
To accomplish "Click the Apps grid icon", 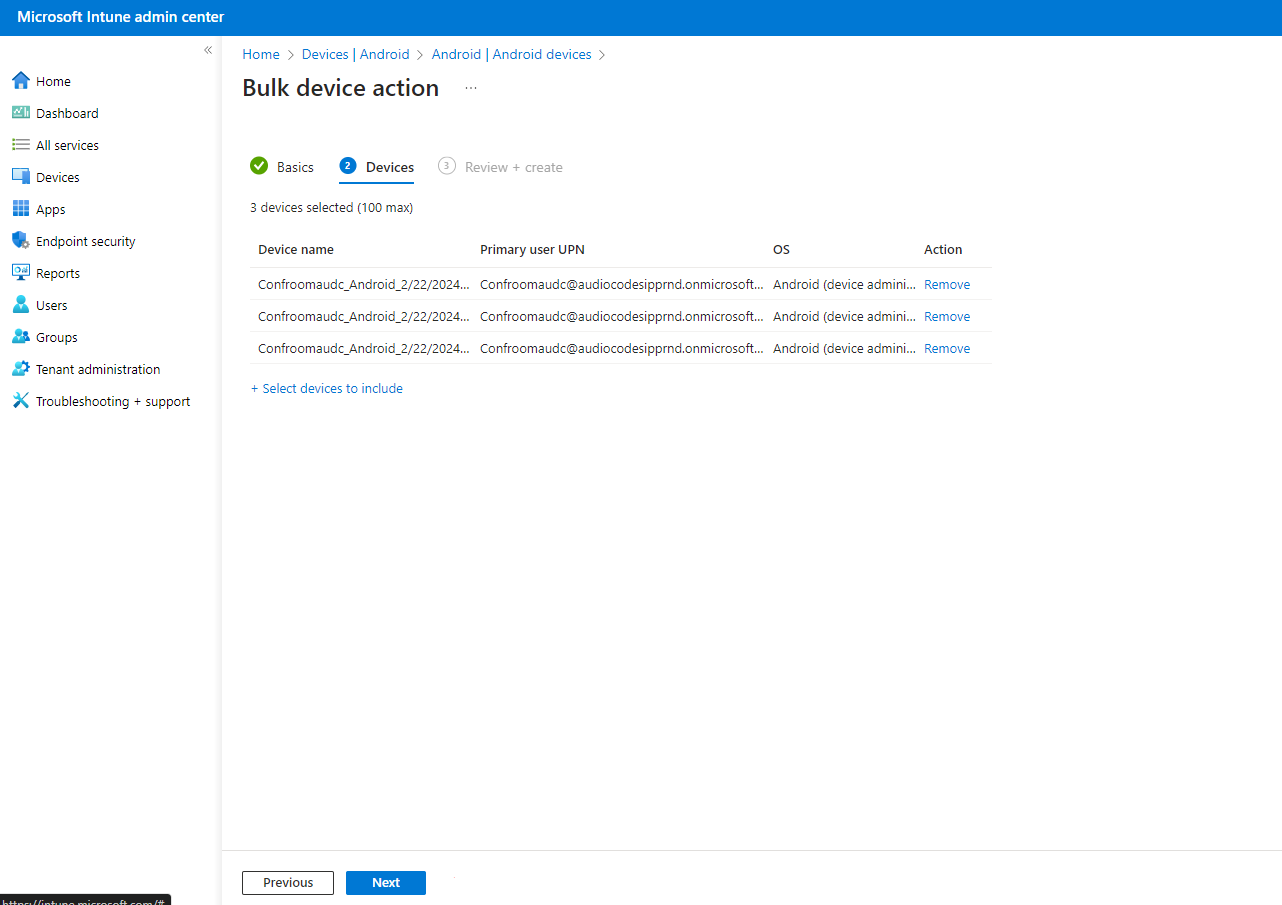I will pyautogui.click(x=20, y=209).
